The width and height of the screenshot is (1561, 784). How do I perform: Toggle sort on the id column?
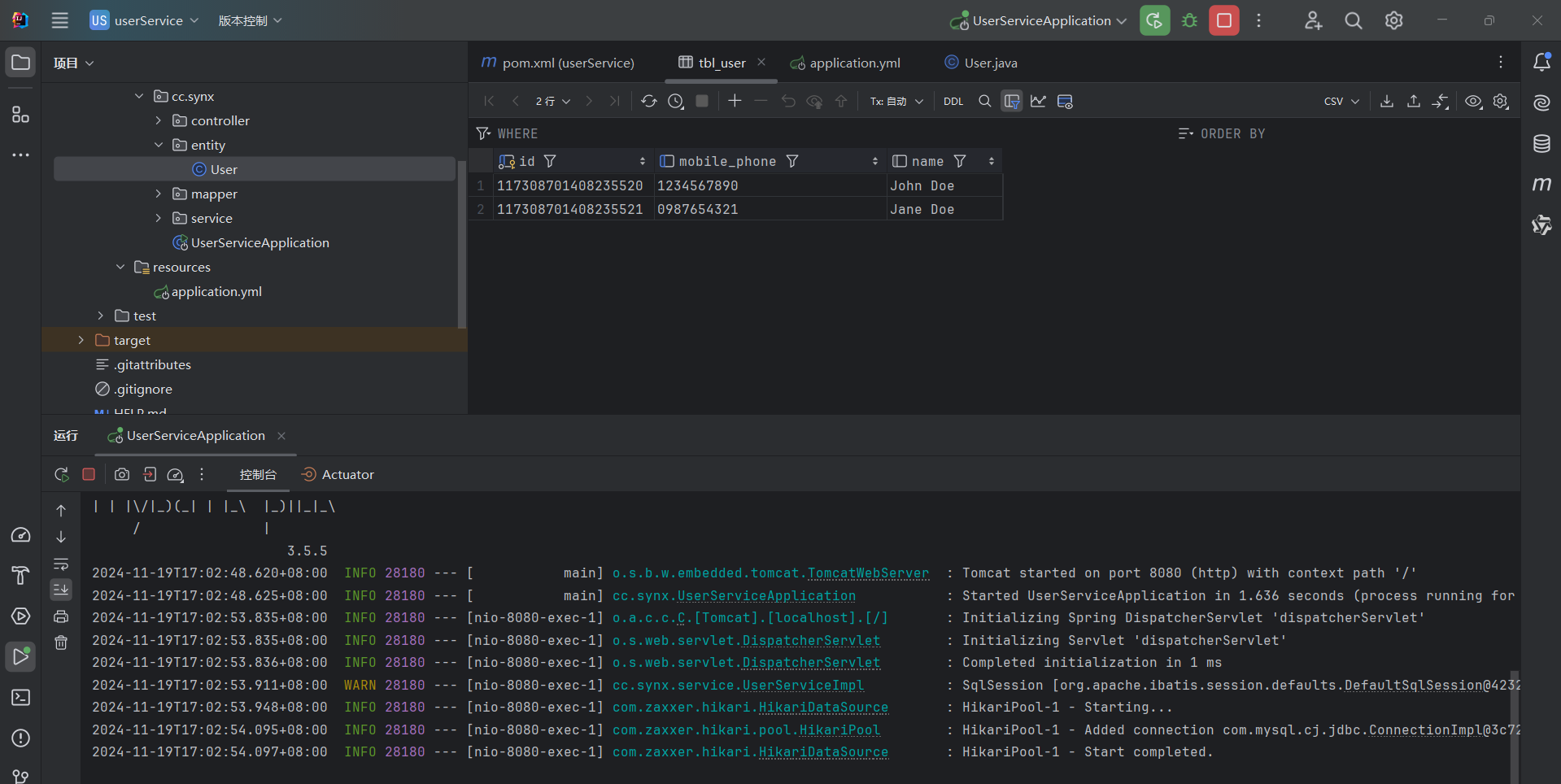pos(643,161)
